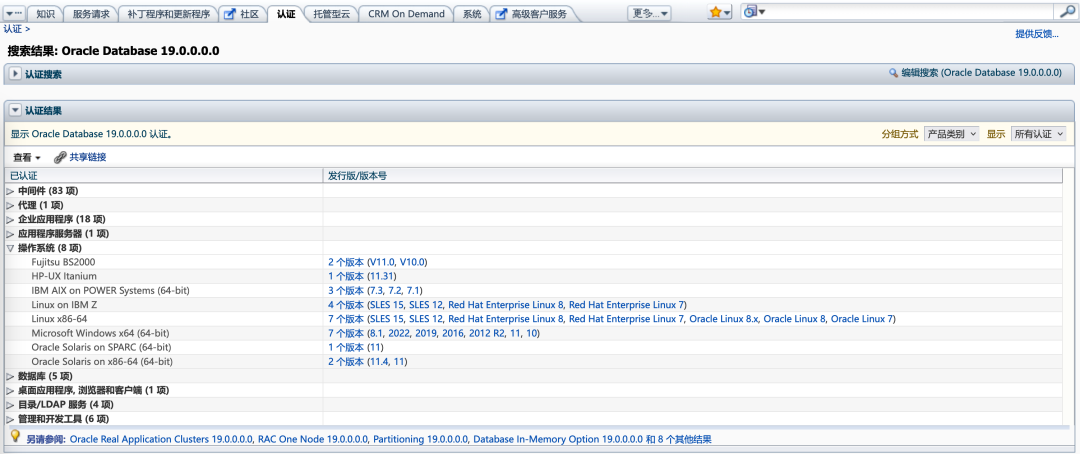Click the light bulb see-also icon
This screenshot has width=1080, height=454.
pyautogui.click(x=16, y=437)
